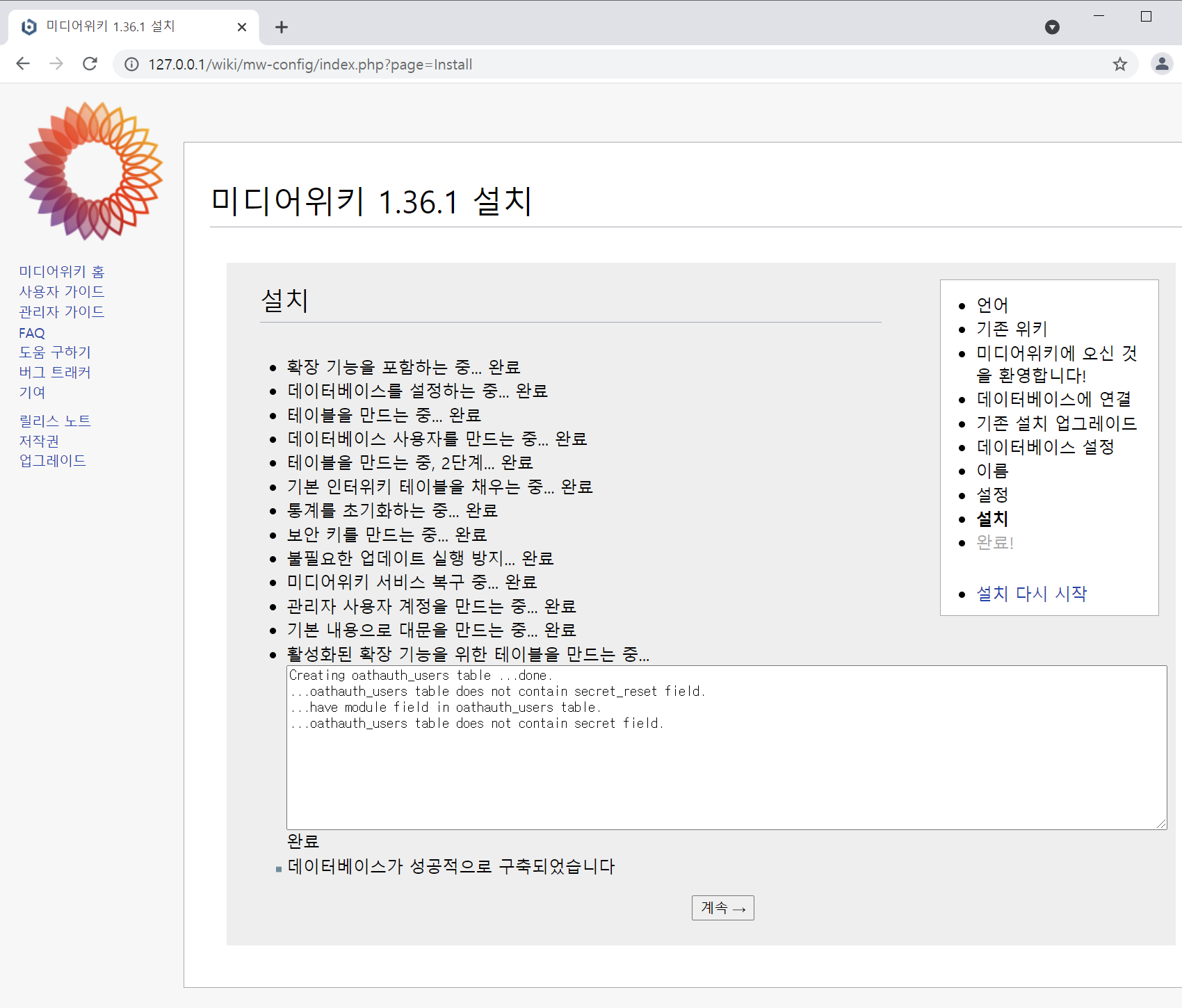1182x1008 pixels.
Task: Click the 기본 내용으로 대문을 만드는 중 line
Action: click(432, 629)
